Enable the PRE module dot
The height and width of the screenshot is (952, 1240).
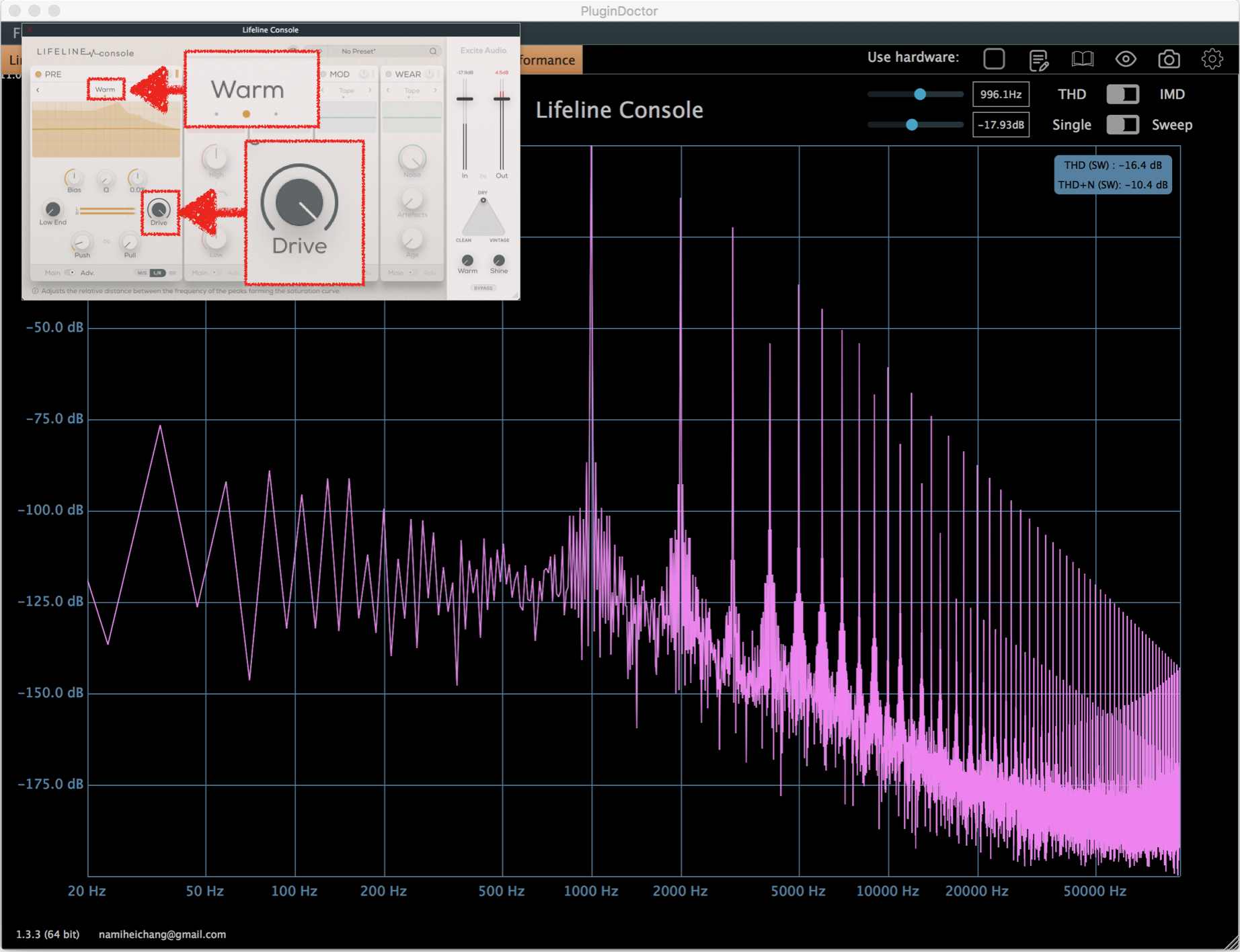tap(38, 74)
